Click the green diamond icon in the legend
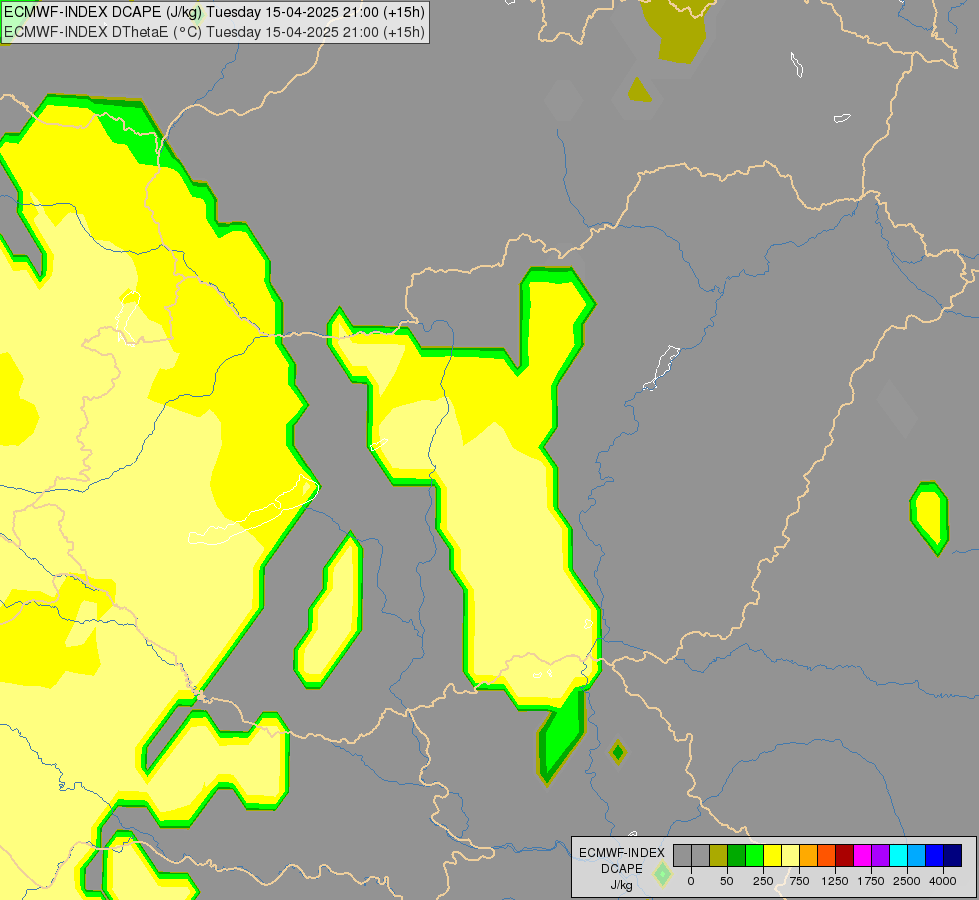This screenshot has height=900, width=979. [662, 874]
